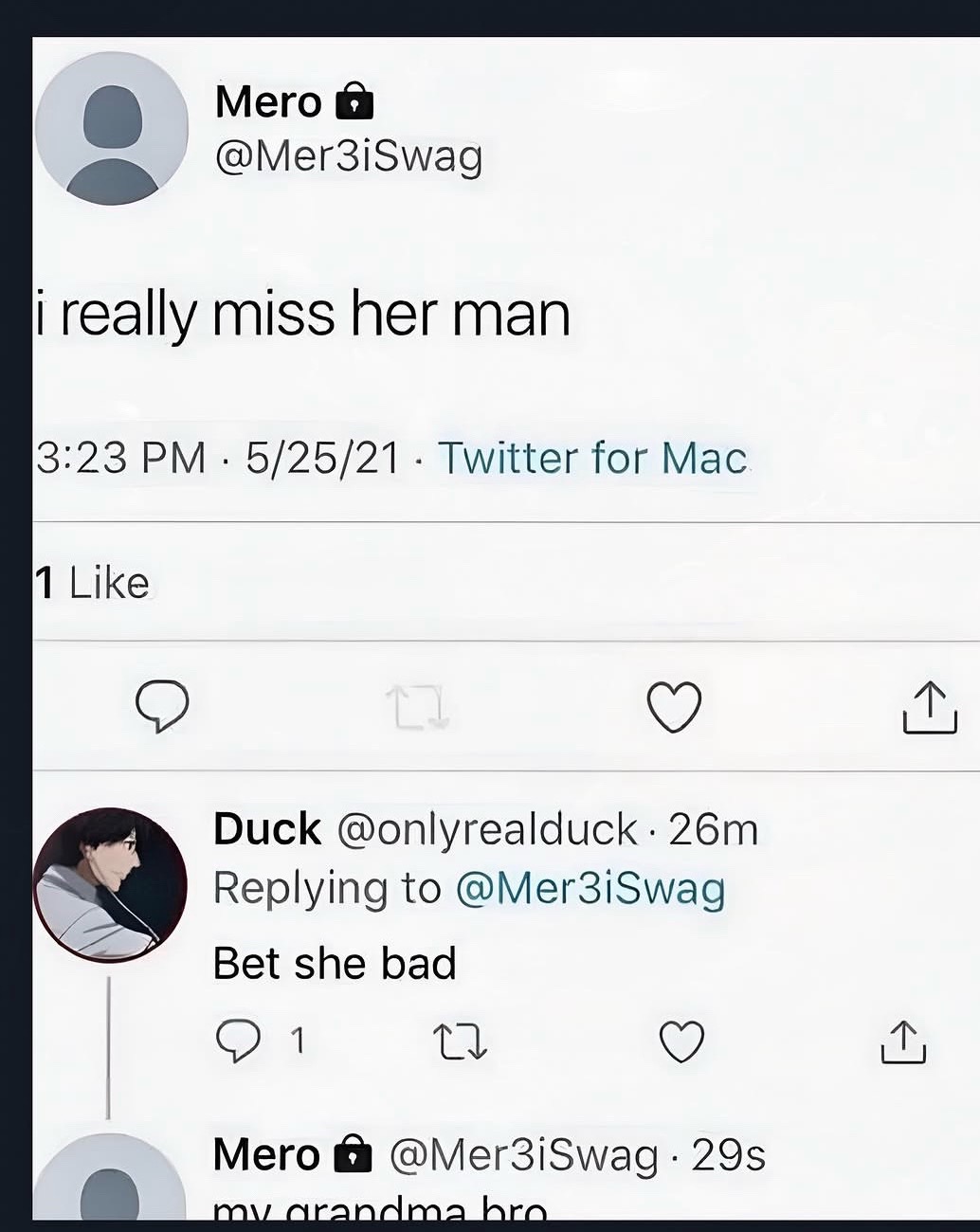Viewport: 980px width, 1232px height.
Task: Like Duck's reply with the heart icon
Action: (681, 1042)
